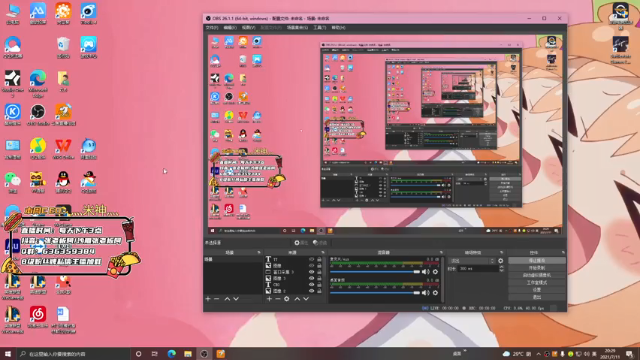
Task: Open the 桌面音频 audio settings gear
Action: [435, 293]
